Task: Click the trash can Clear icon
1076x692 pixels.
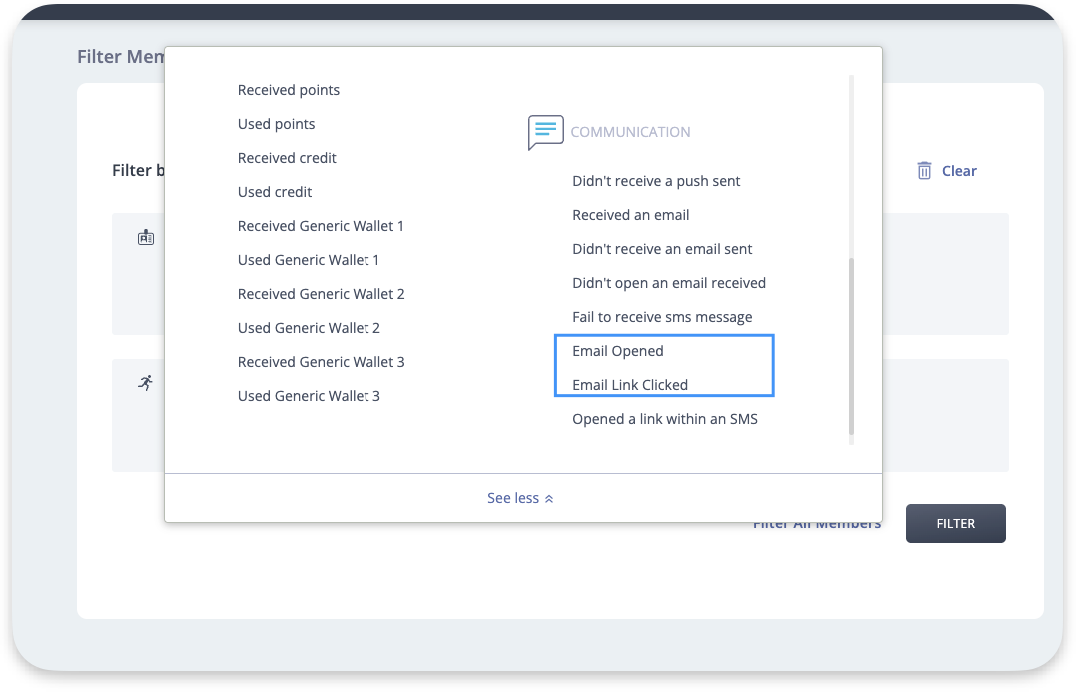Action: tap(924, 171)
